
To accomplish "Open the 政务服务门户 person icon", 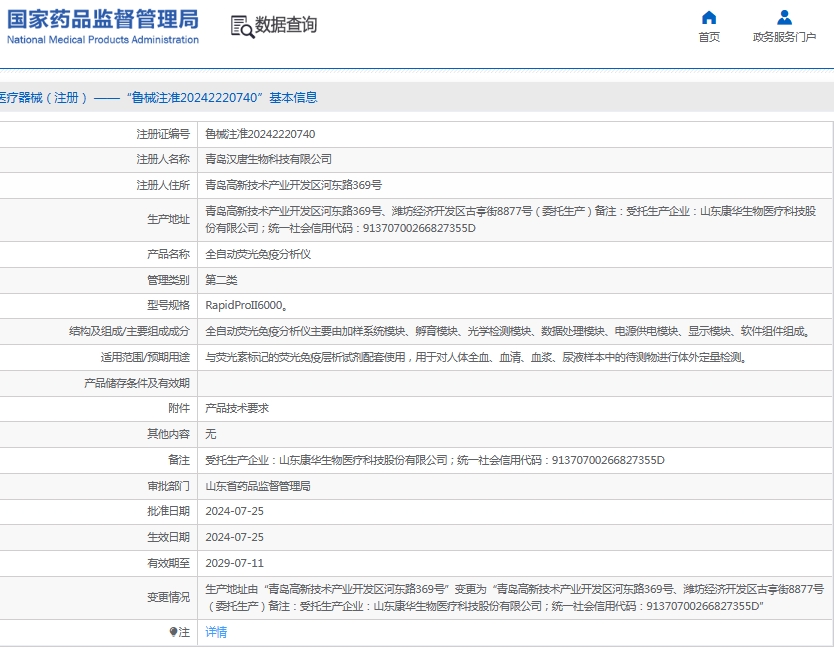I will 784,18.
